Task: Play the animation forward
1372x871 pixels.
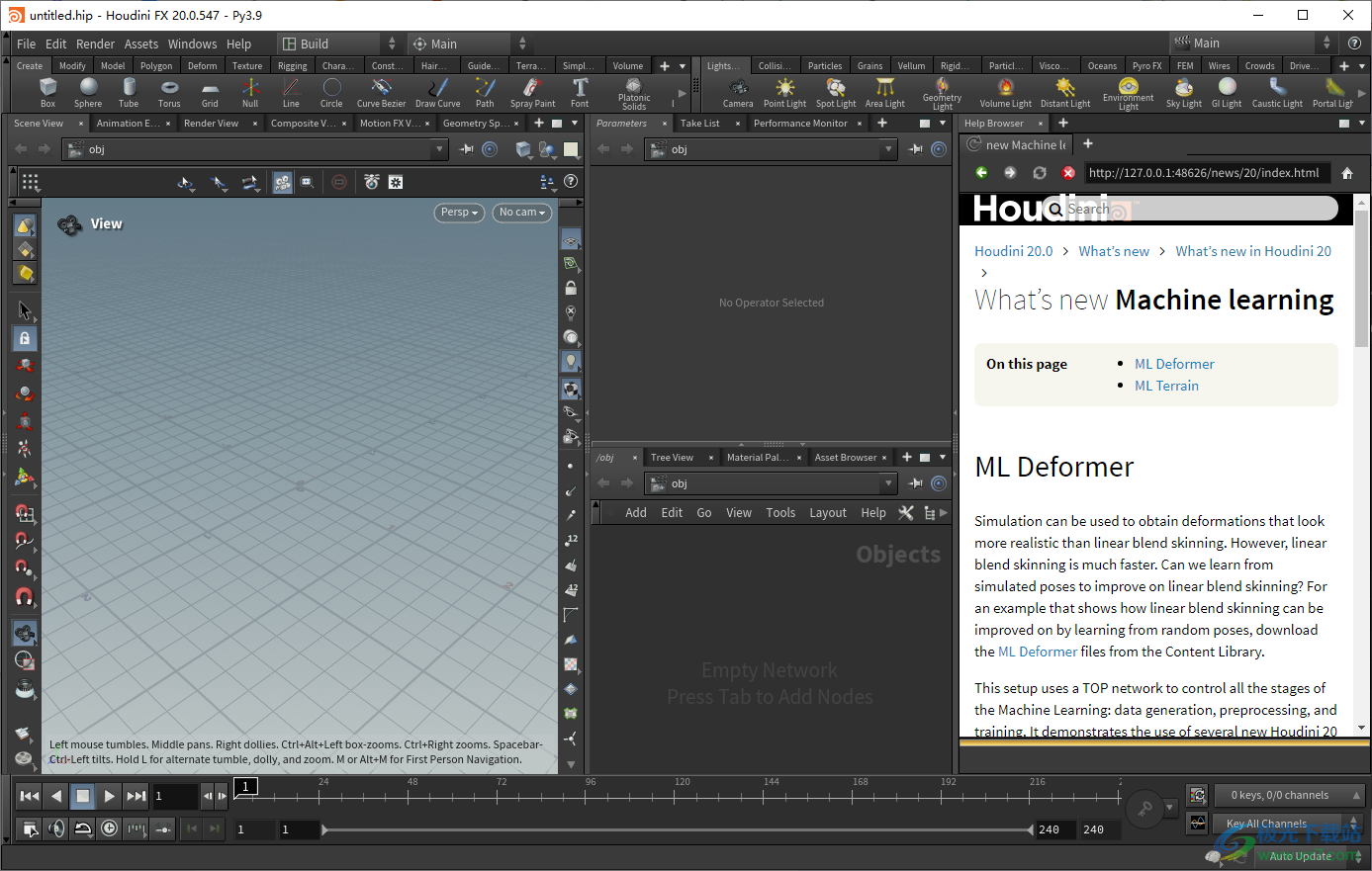Action: point(109,796)
